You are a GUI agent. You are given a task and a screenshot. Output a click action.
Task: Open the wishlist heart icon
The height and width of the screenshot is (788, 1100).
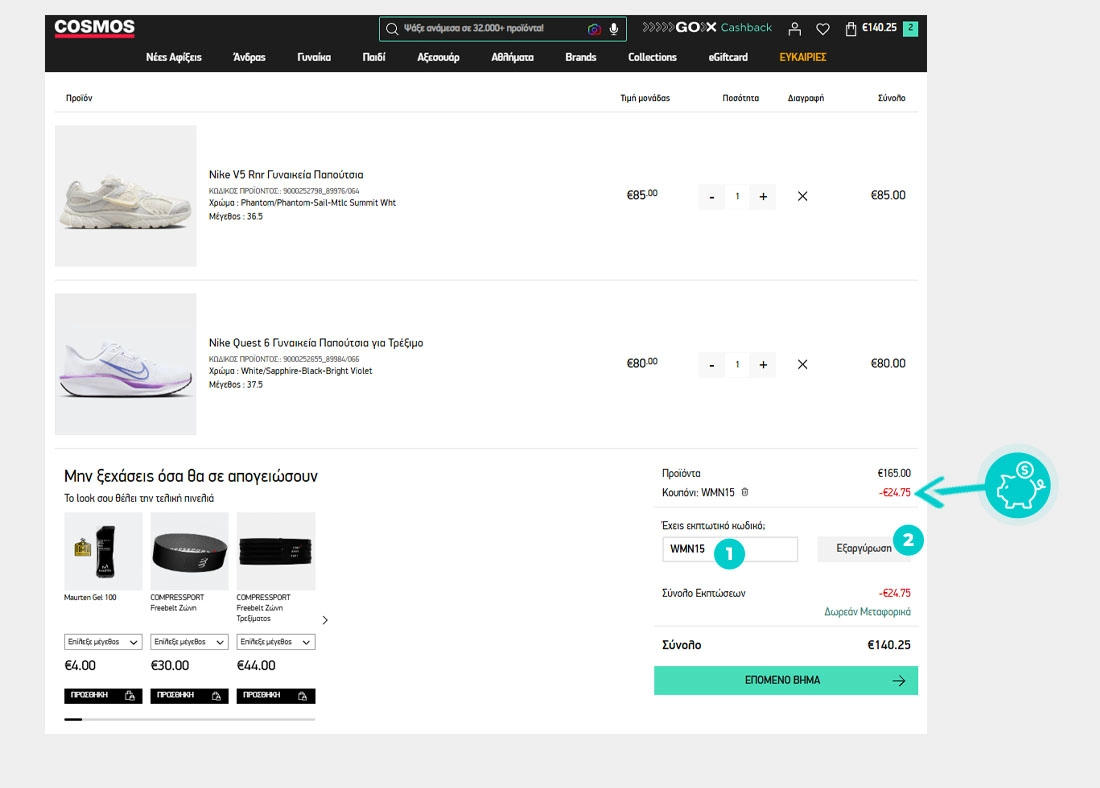[x=823, y=29]
